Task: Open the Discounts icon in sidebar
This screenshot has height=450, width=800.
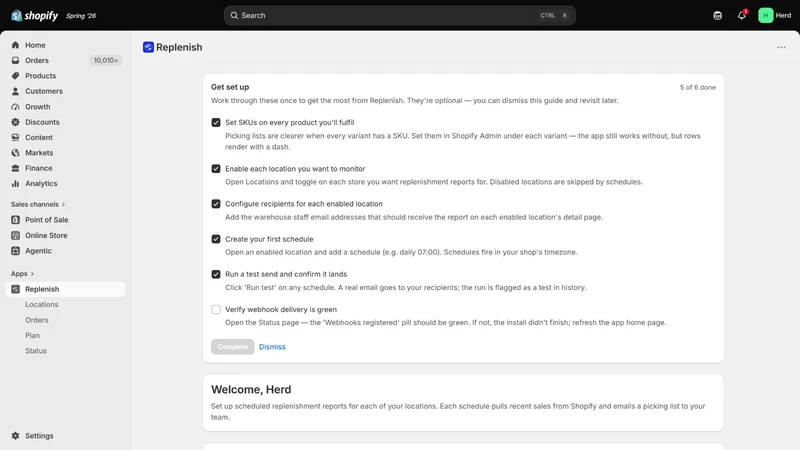Action: [x=15, y=122]
